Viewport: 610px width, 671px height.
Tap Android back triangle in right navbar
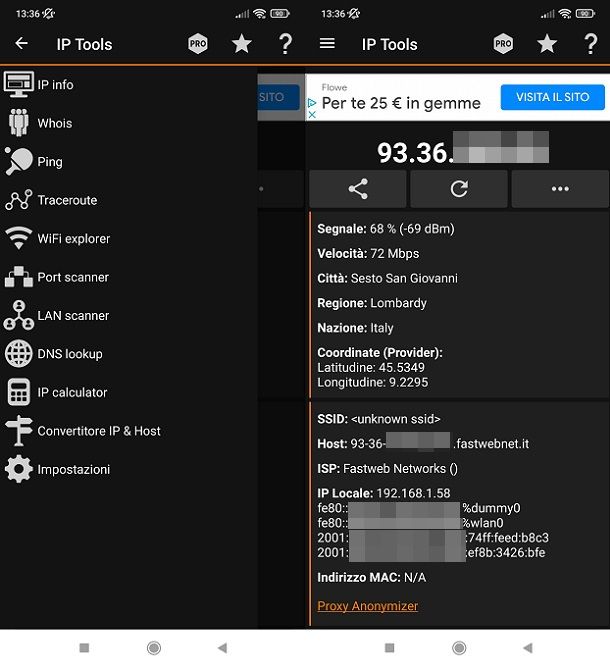click(x=527, y=648)
